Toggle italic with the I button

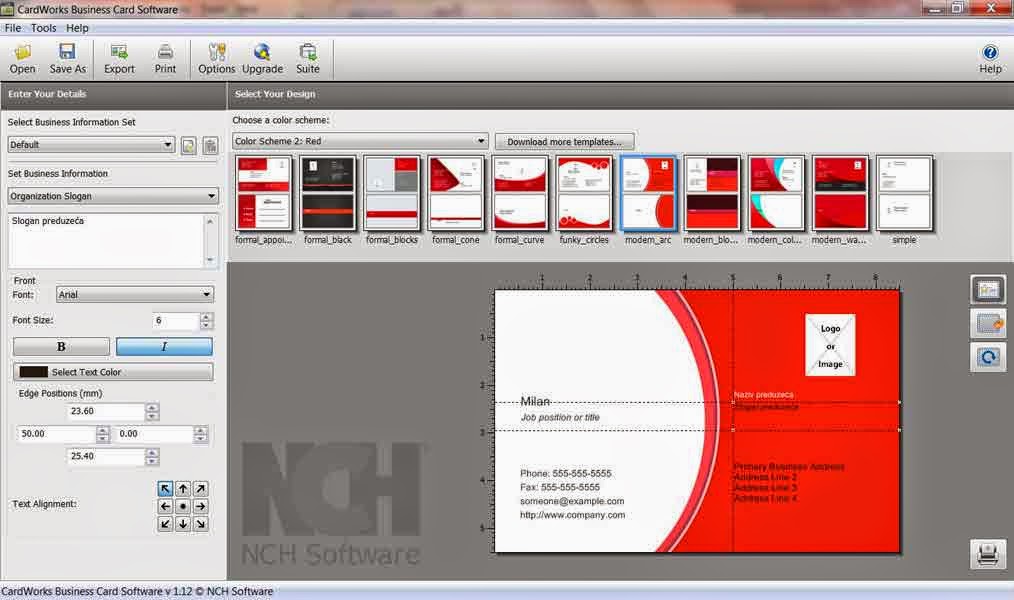pos(164,347)
